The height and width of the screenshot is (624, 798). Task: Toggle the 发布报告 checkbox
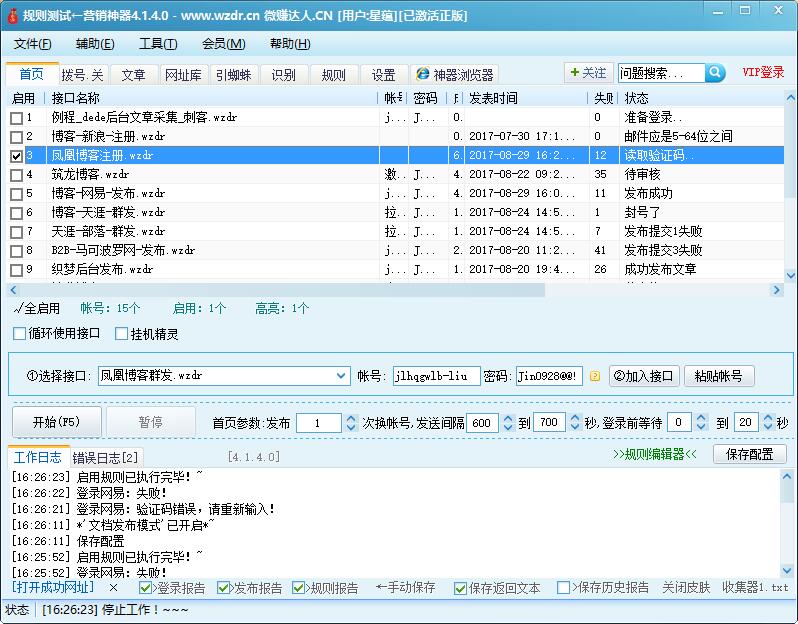coord(222,588)
